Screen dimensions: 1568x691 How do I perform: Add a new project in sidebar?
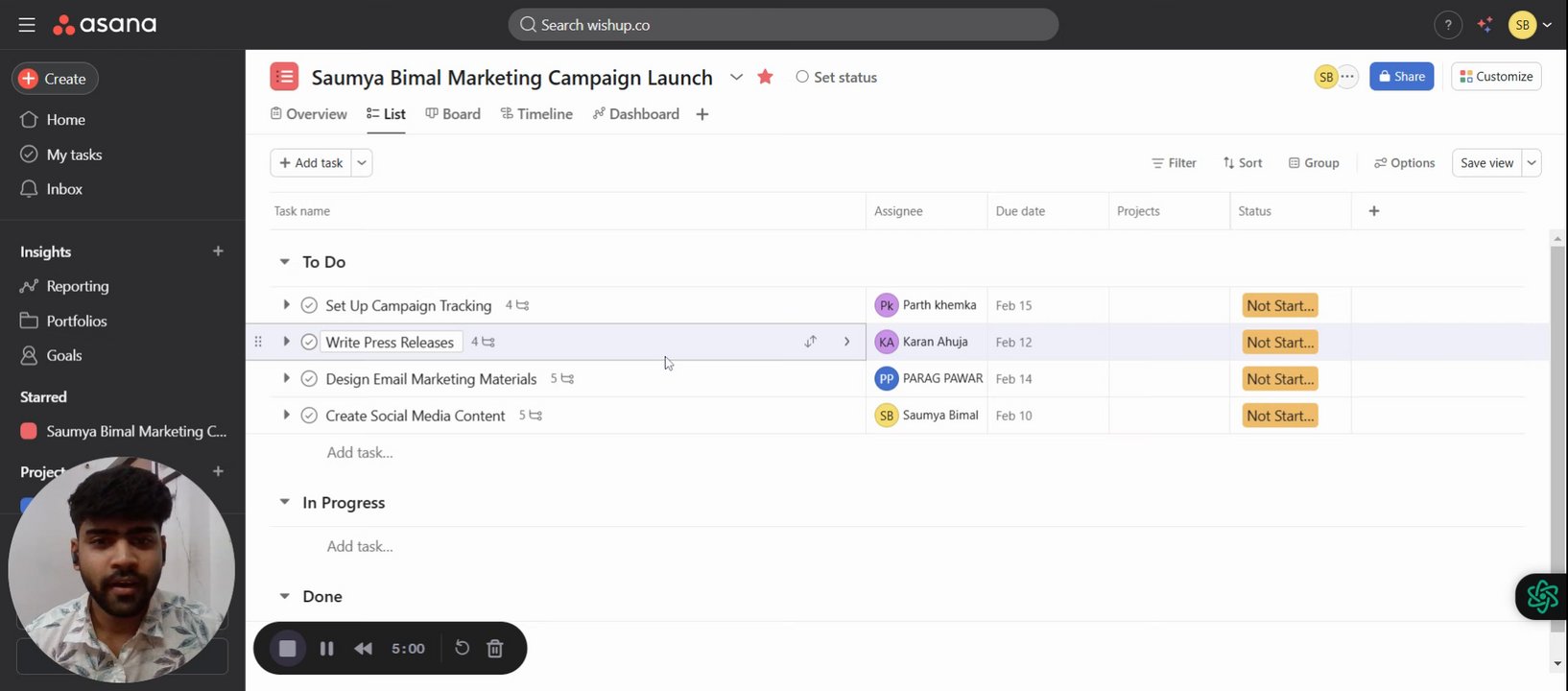tap(218, 471)
